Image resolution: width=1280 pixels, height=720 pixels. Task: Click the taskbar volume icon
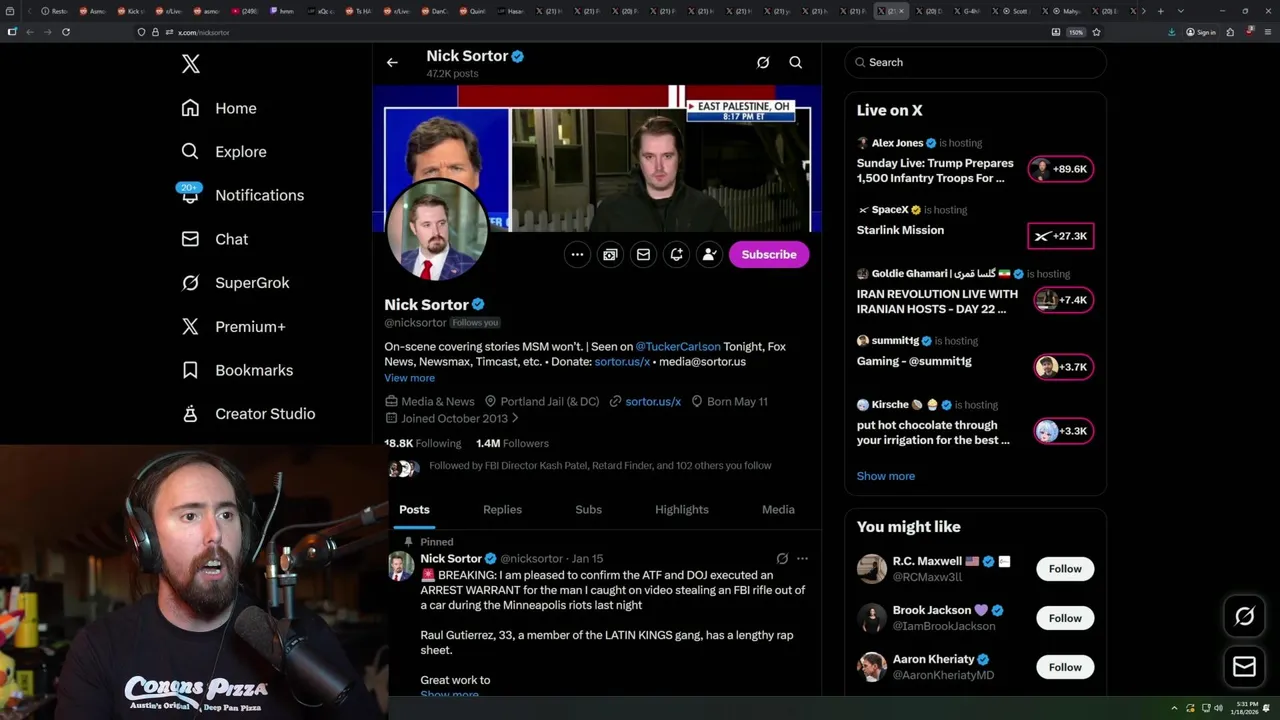(1218, 708)
